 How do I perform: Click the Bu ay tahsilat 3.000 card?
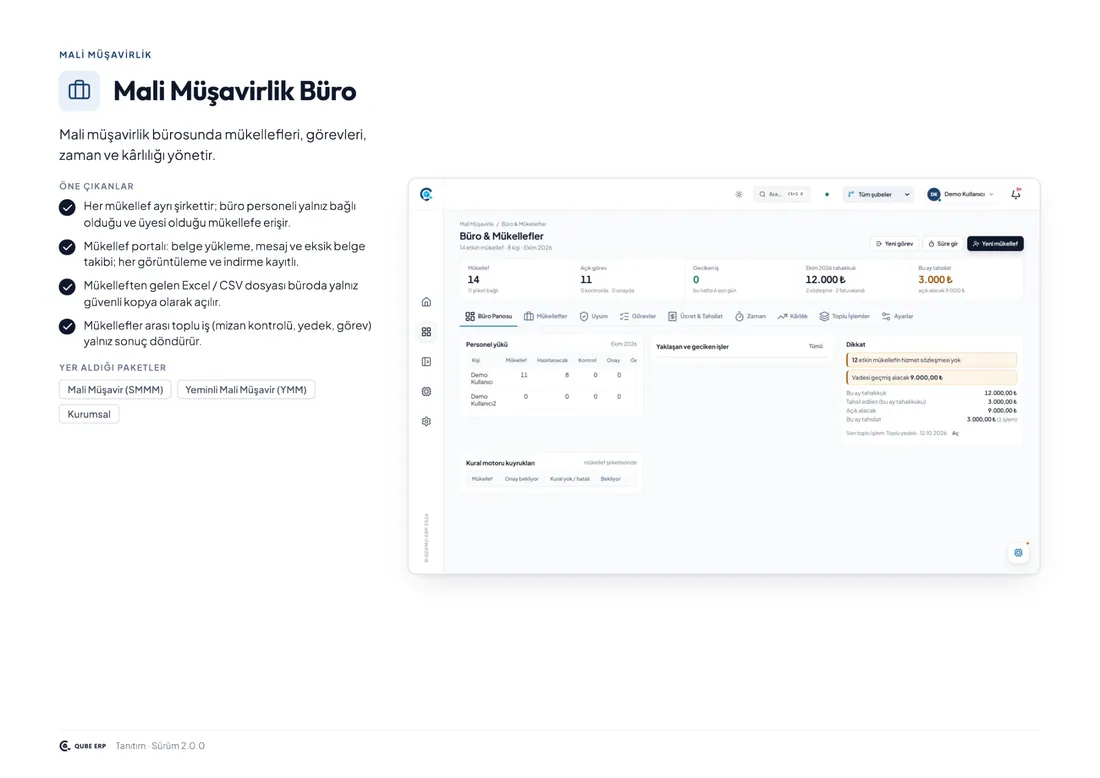click(x=967, y=279)
